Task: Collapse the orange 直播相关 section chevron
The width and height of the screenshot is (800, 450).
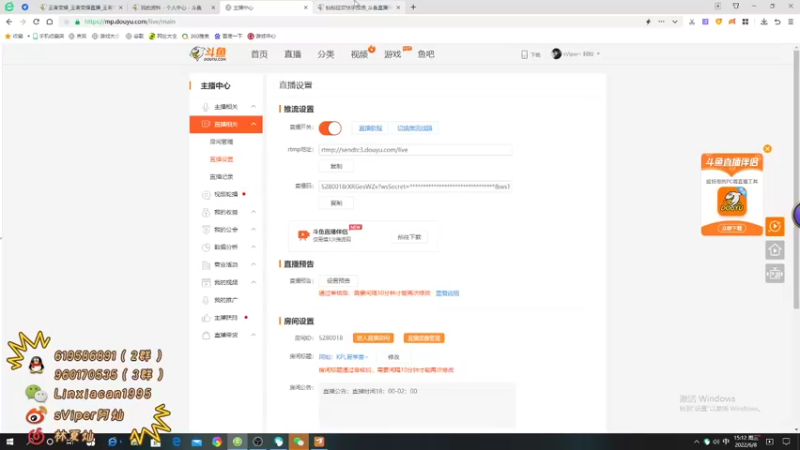Action: point(253,124)
